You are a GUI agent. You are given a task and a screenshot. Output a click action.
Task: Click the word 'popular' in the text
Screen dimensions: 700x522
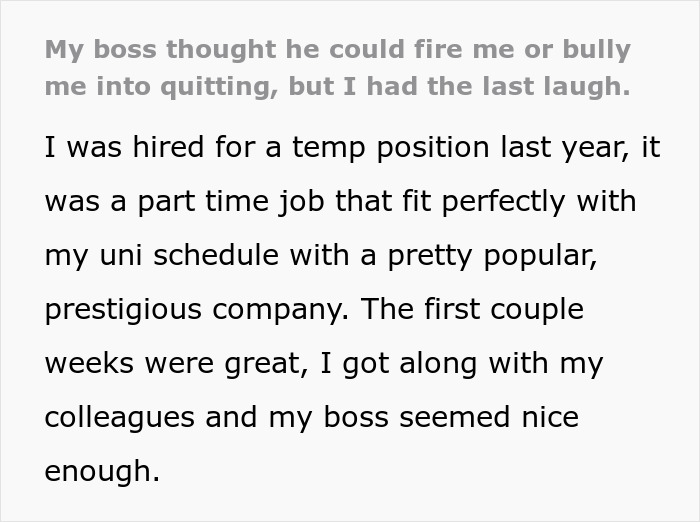point(540,257)
